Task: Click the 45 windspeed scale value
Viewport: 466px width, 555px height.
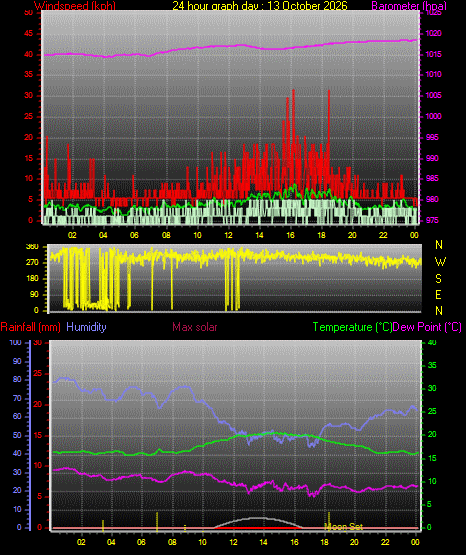Action: pos(28,34)
